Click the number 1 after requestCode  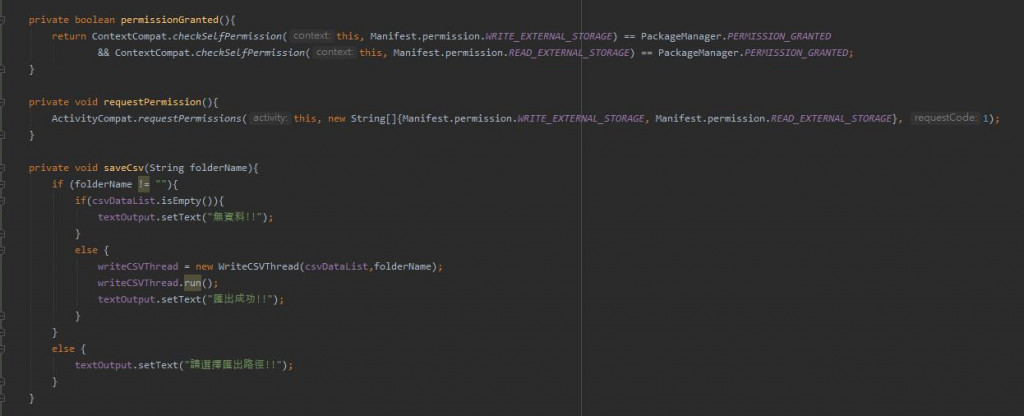tap(985, 118)
